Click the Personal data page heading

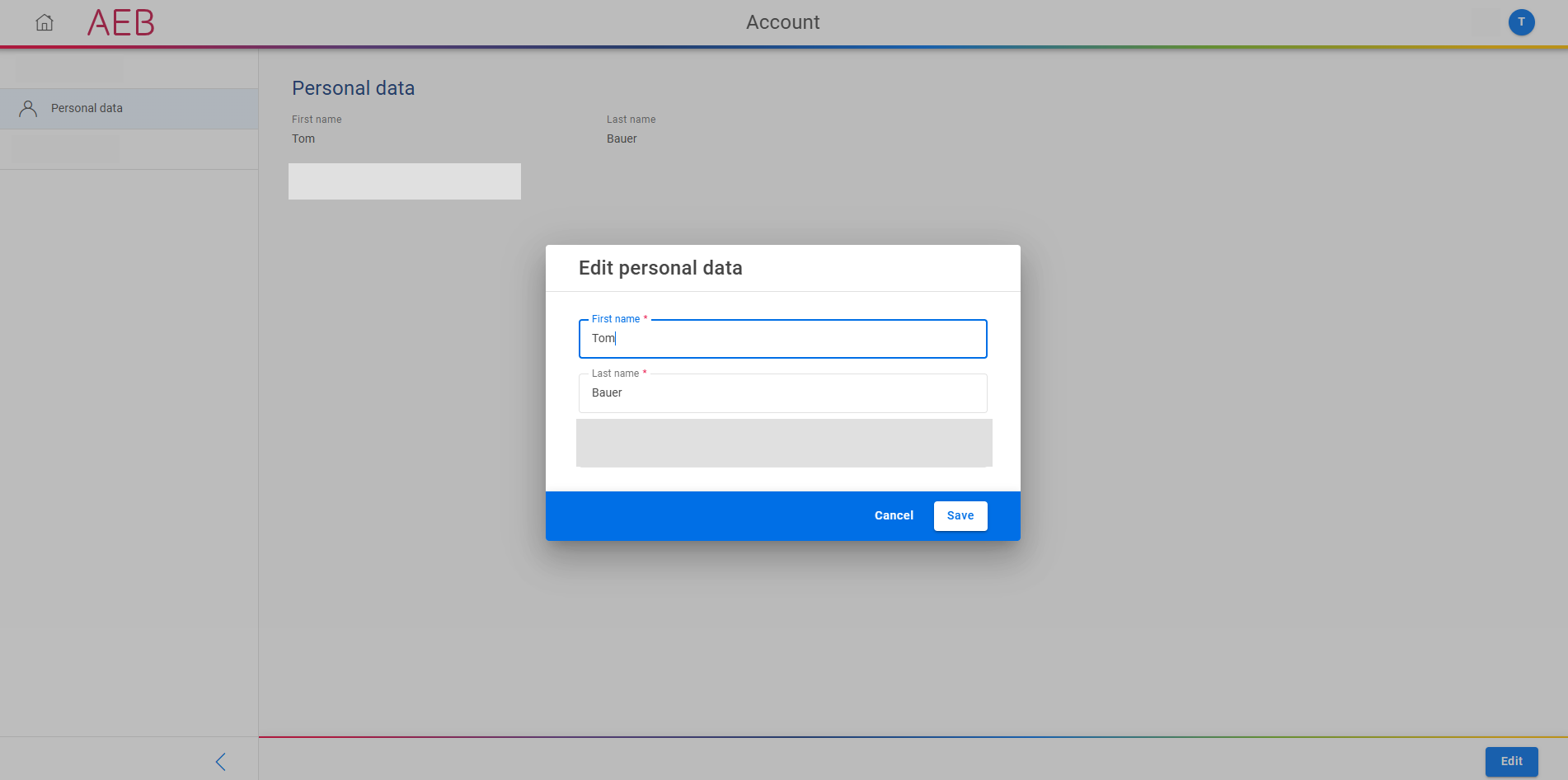click(x=353, y=88)
